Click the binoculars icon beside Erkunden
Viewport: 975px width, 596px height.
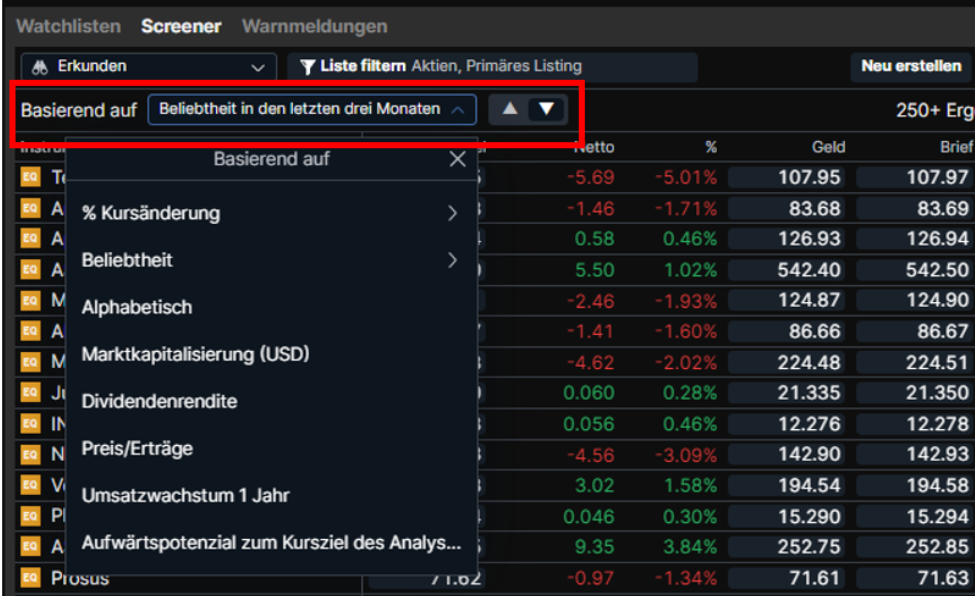(40, 67)
